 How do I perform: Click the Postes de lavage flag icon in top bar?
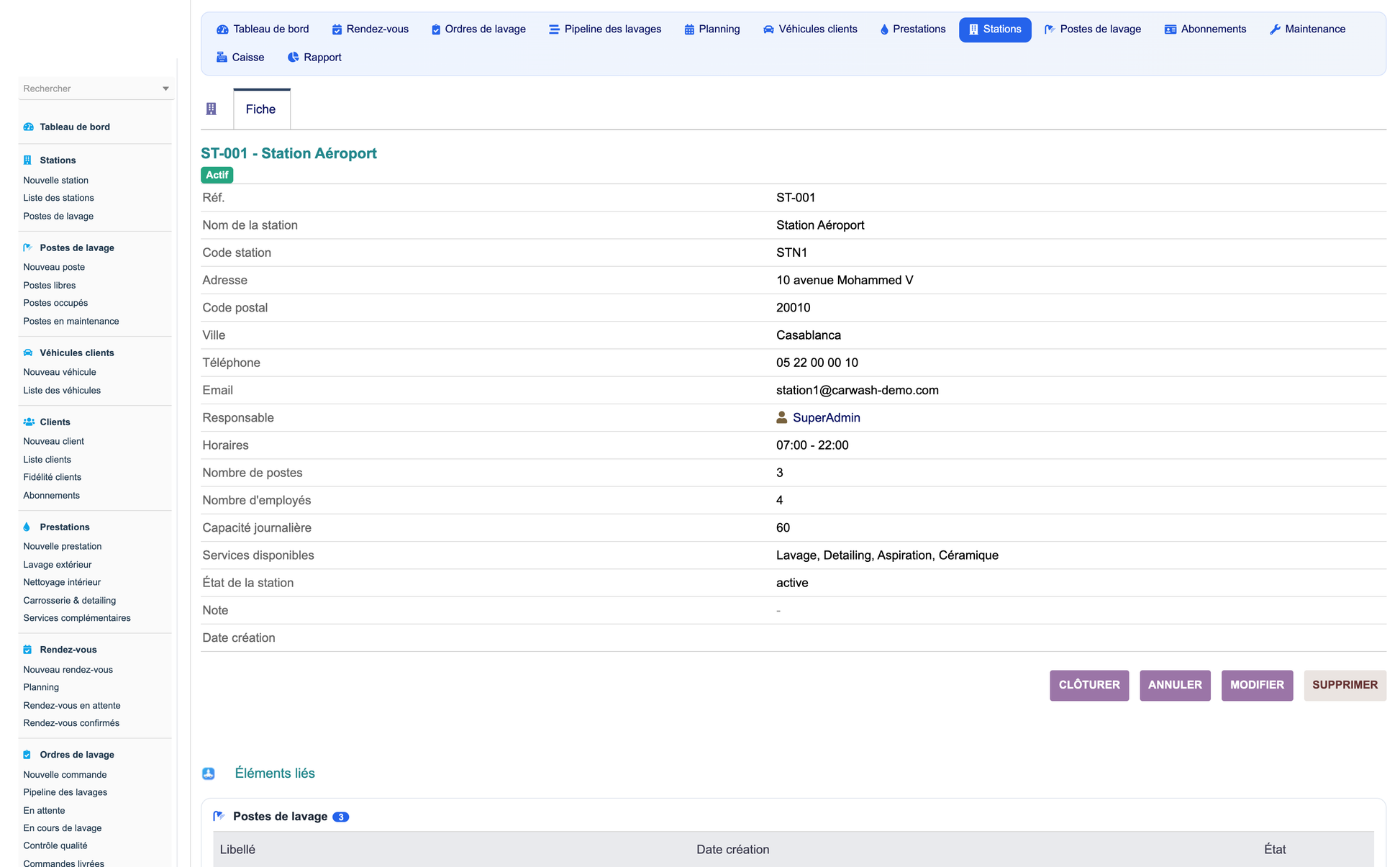click(x=1050, y=29)
